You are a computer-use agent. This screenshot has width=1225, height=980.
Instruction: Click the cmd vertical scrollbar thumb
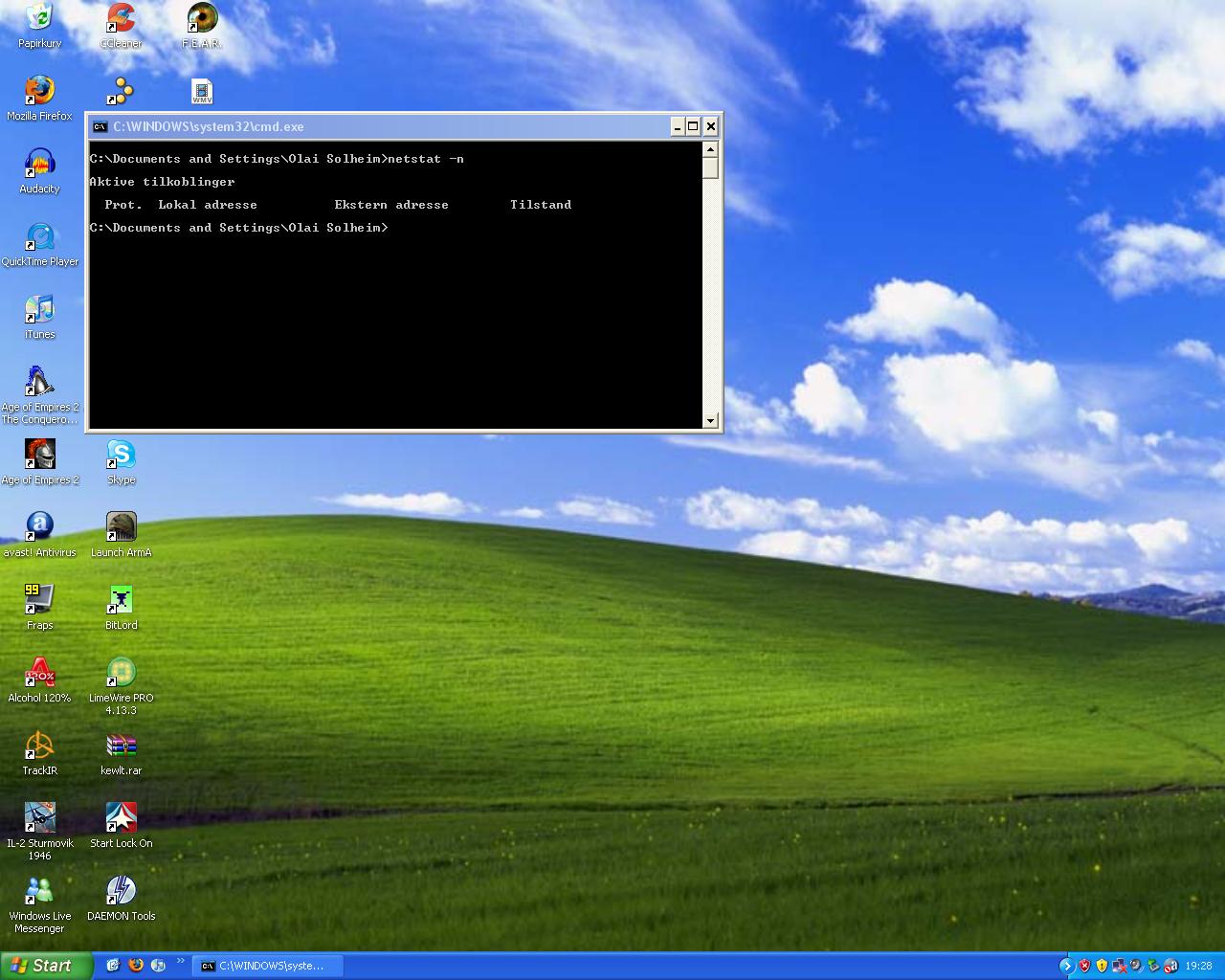(710, 167)
